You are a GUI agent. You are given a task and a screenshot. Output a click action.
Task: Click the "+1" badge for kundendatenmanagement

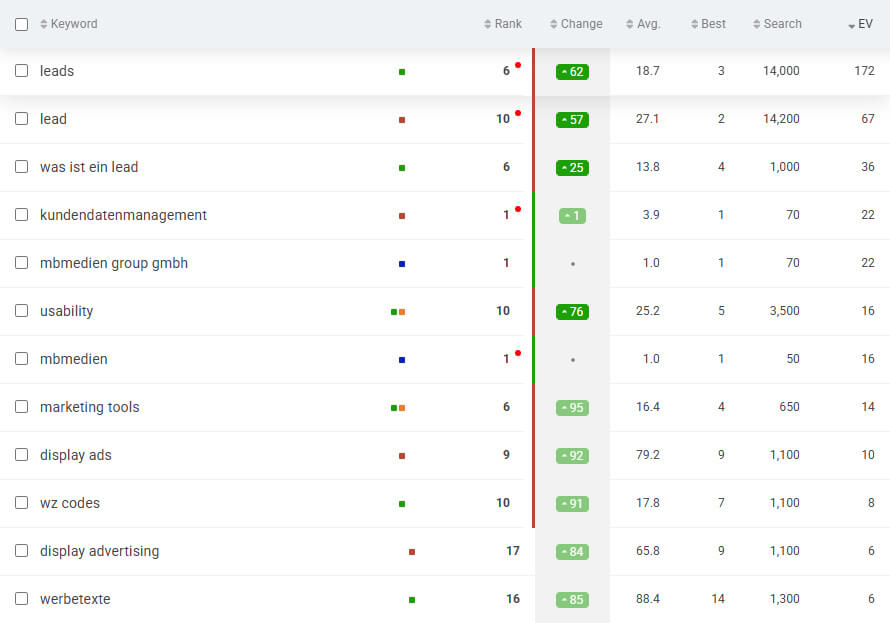pyautogui.click(x=571, y=215)
